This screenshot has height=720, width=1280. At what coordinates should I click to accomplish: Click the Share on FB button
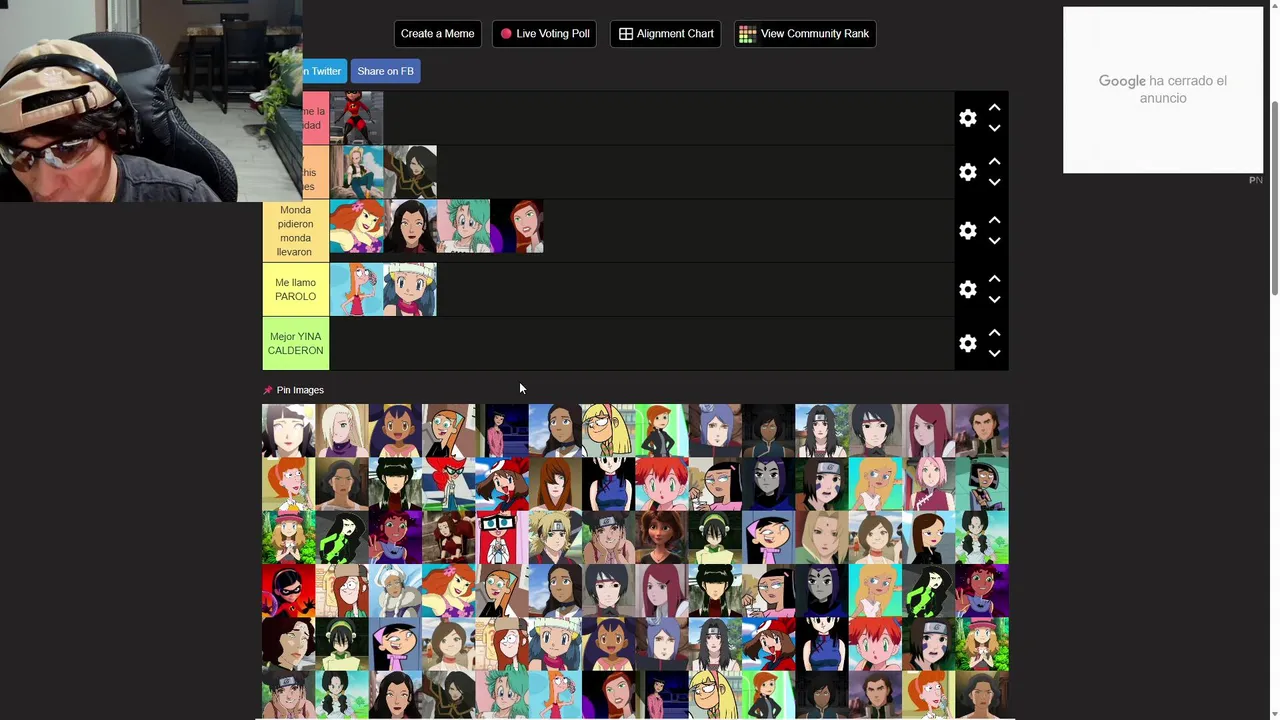[385, 71]
